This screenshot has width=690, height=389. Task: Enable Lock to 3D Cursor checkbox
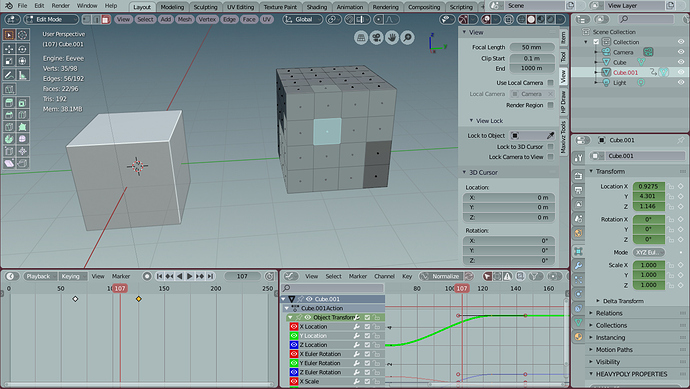[550, 147]
